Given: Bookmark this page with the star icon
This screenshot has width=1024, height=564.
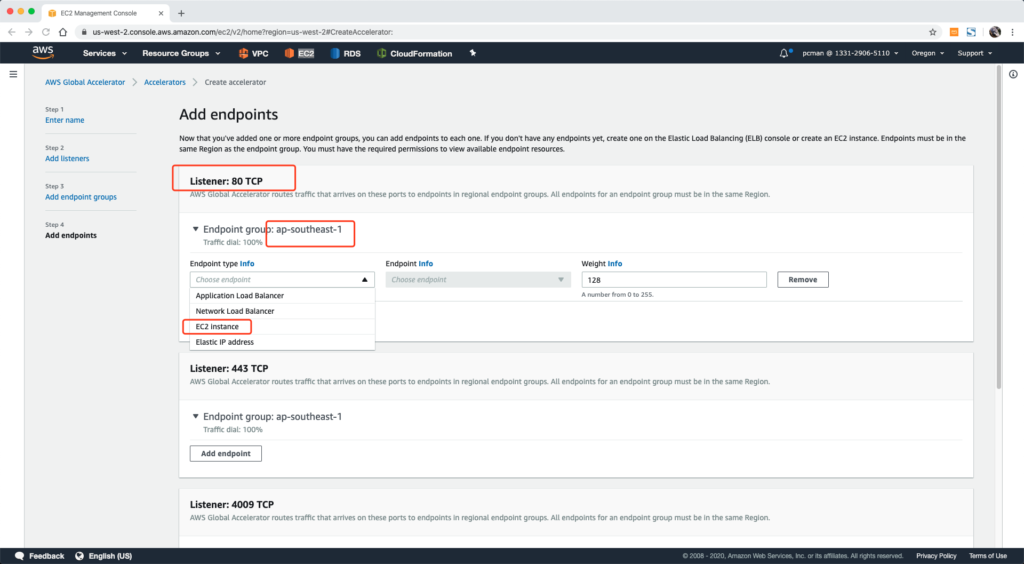Looking at the screenshot, I should point(933,32).
